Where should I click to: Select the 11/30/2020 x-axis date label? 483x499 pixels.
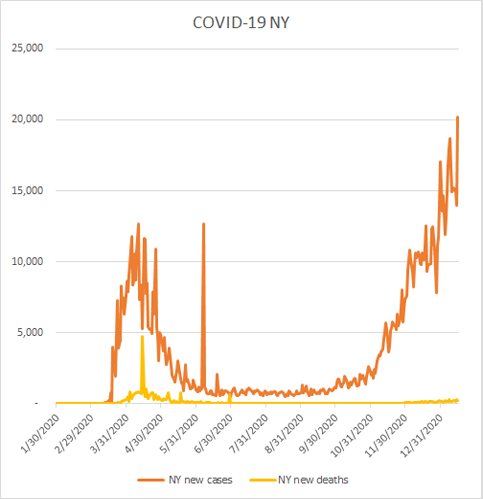(387, 435)
